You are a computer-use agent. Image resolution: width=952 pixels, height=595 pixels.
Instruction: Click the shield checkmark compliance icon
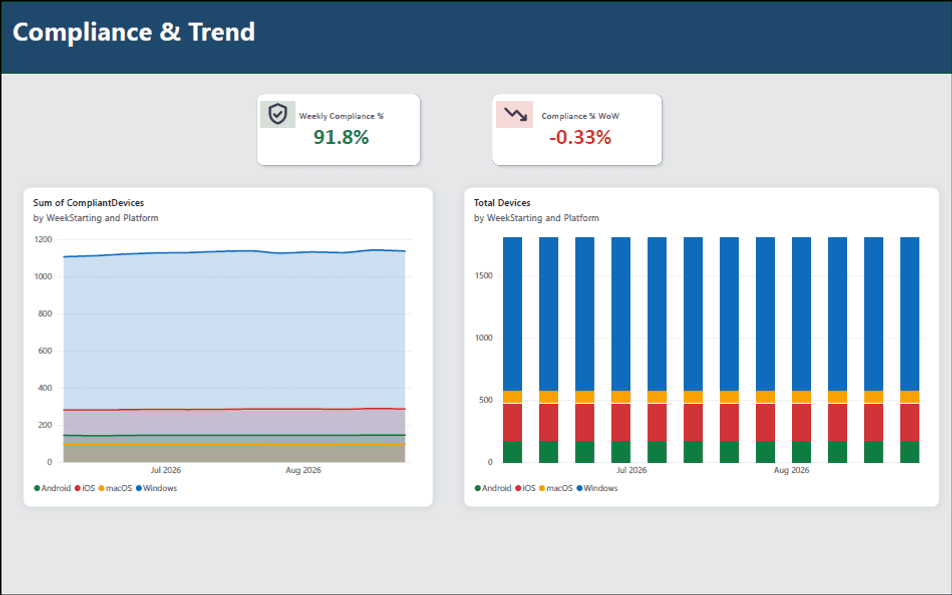tap(277, 114)
